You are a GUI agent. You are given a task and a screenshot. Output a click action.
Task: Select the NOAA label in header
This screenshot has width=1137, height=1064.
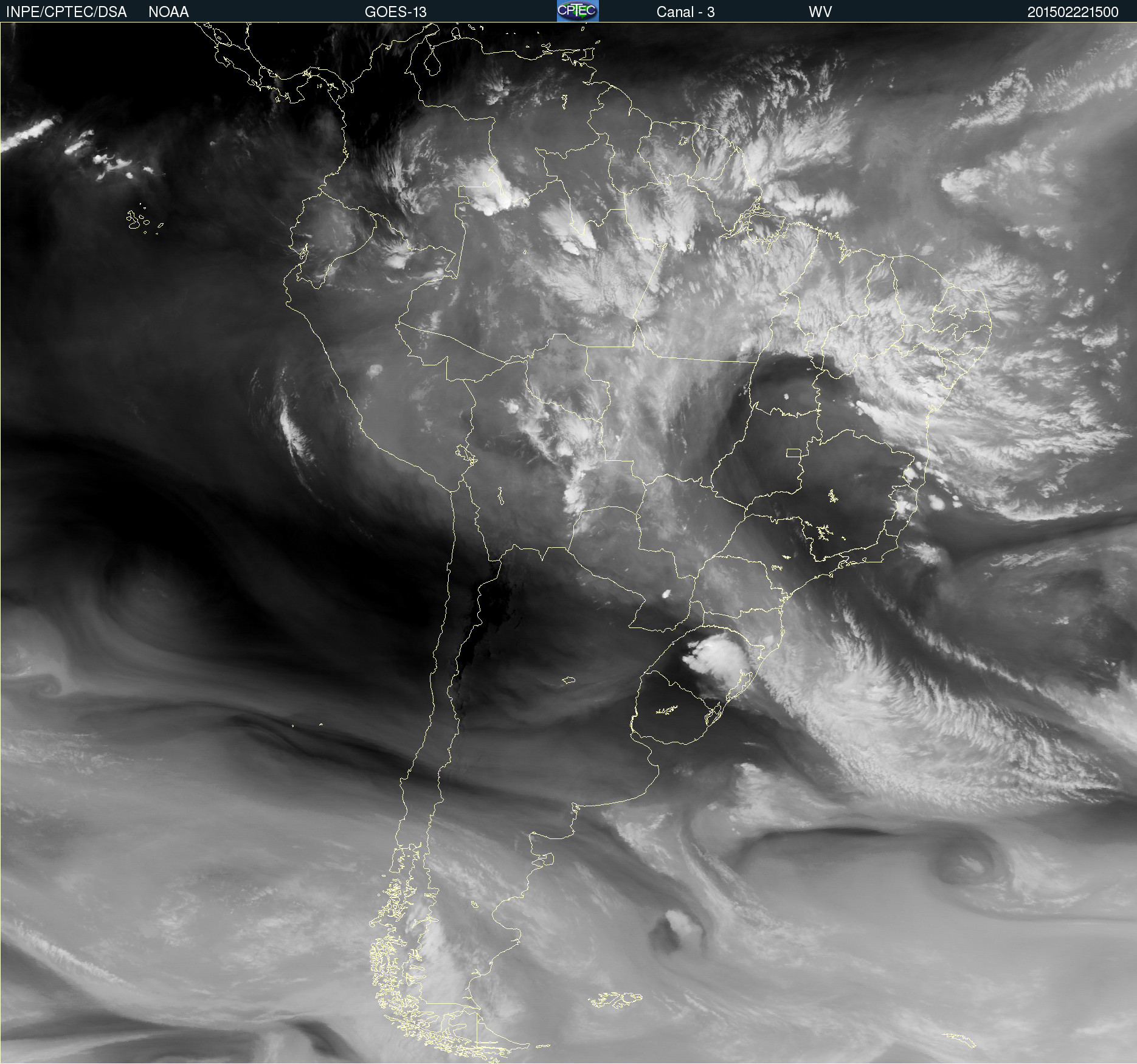168,12
